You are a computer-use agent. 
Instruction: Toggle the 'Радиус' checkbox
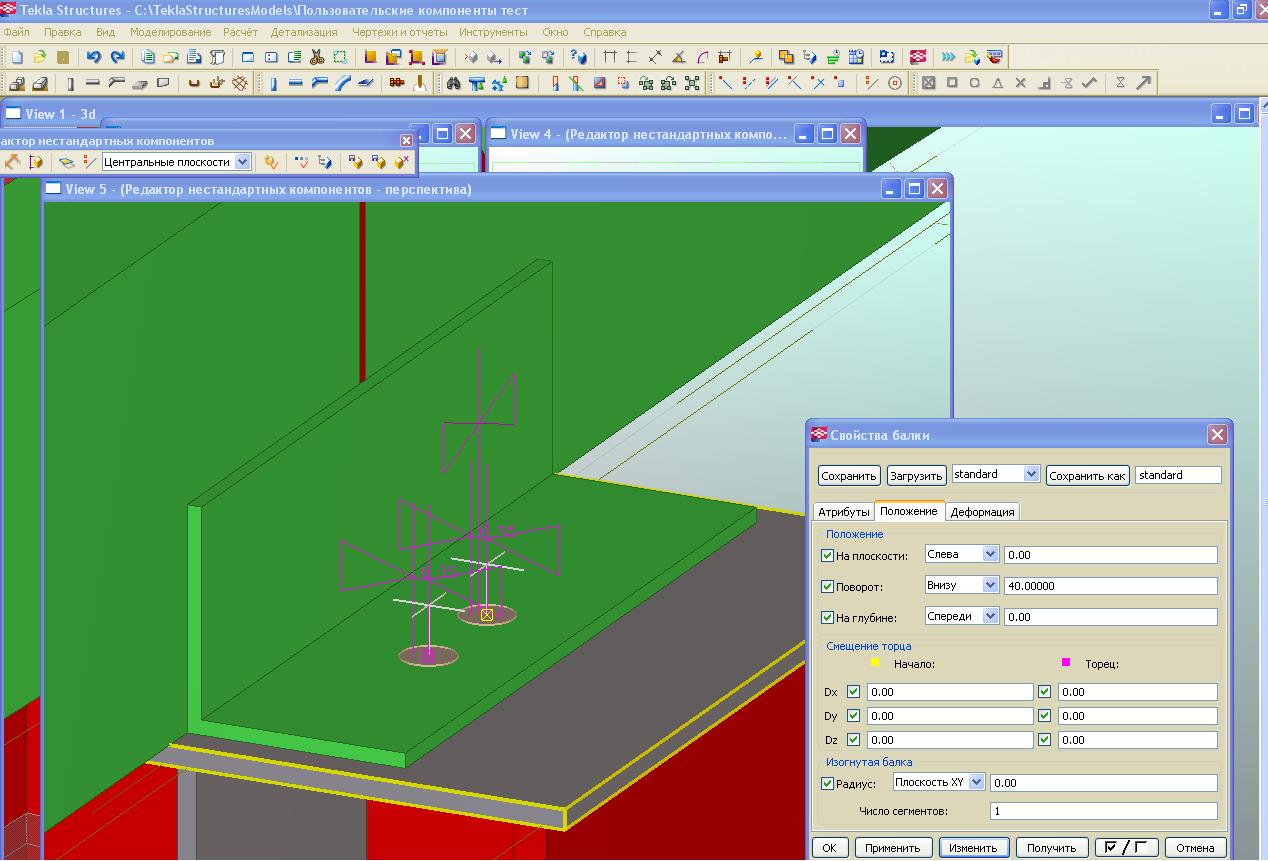[827, 783]
